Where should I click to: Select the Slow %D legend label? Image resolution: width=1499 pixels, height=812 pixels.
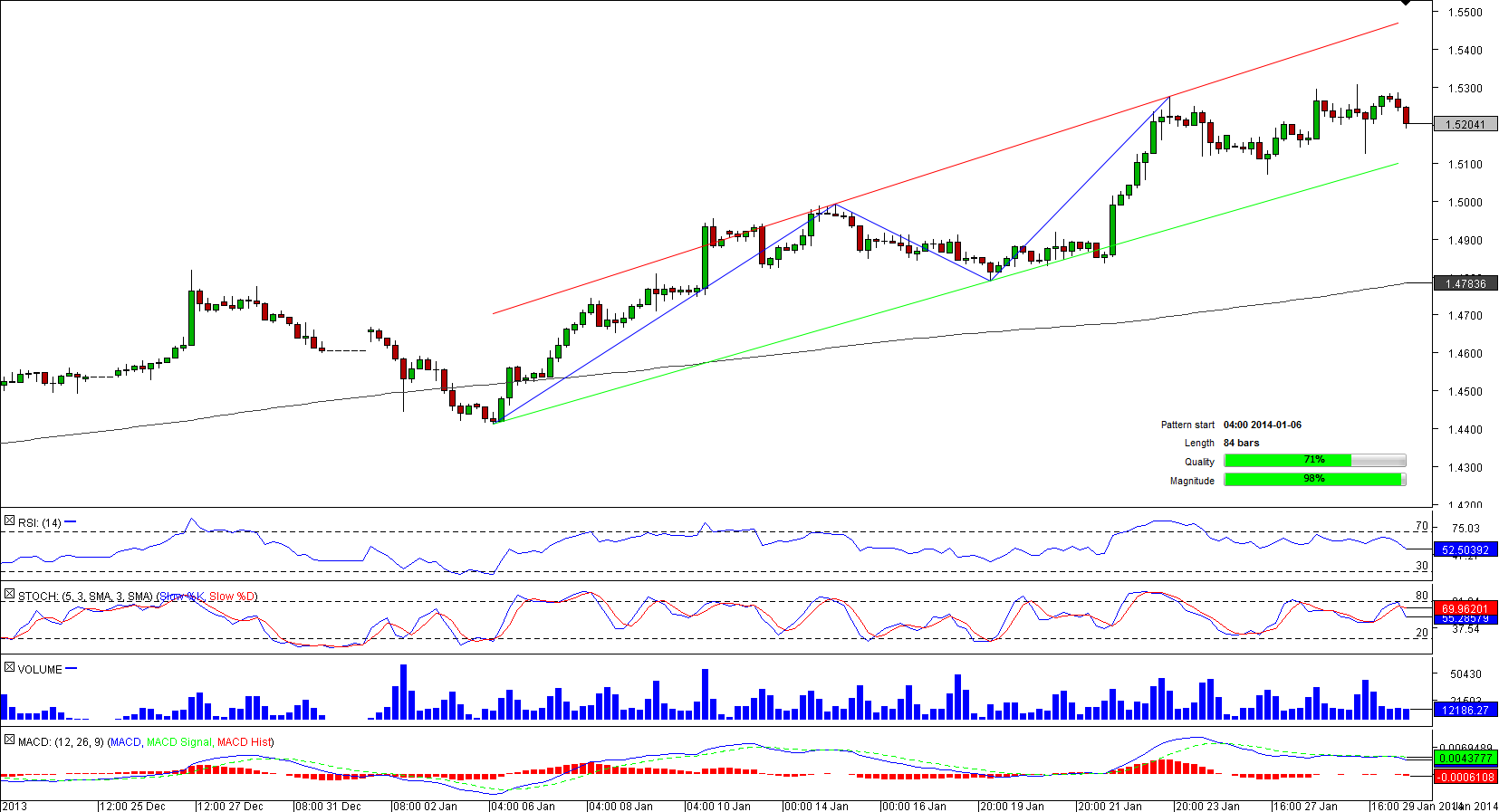click(x=232, y=597)
